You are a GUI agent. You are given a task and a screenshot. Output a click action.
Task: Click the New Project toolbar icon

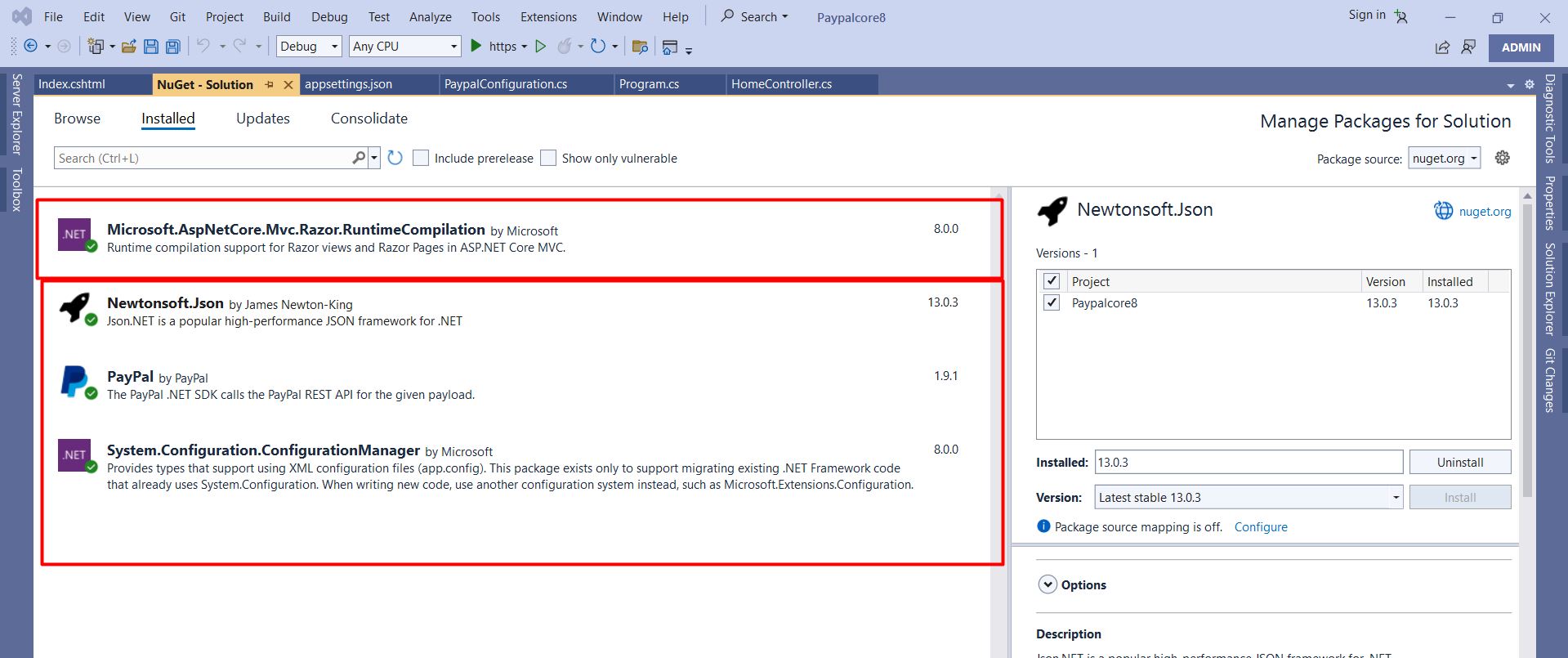(x=96, y=47)
